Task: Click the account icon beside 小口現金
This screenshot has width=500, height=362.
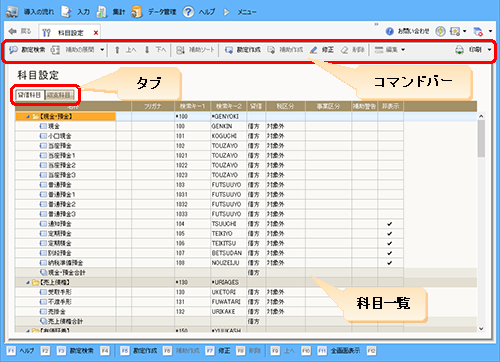Action: 43,136
